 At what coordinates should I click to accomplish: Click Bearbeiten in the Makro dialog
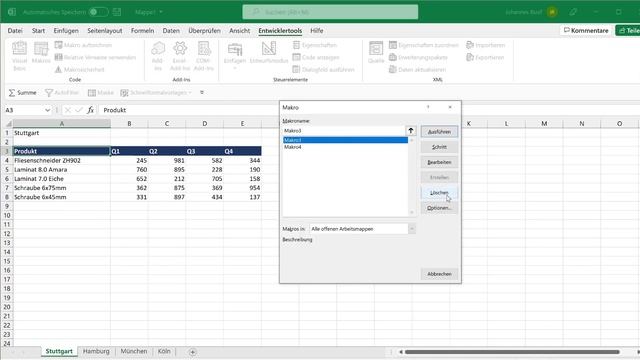[x=439, y=162]
